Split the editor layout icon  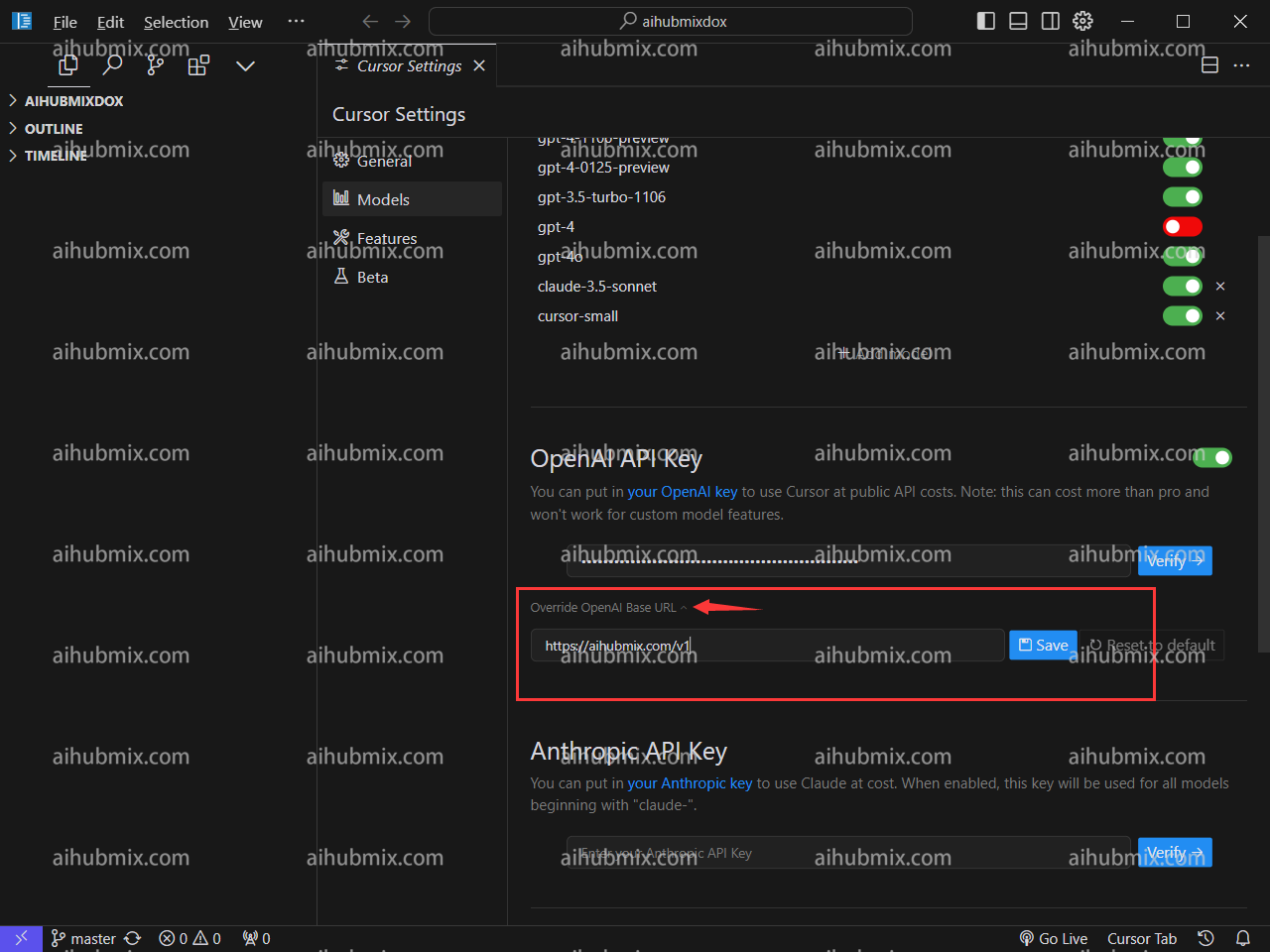[1209, 65]
